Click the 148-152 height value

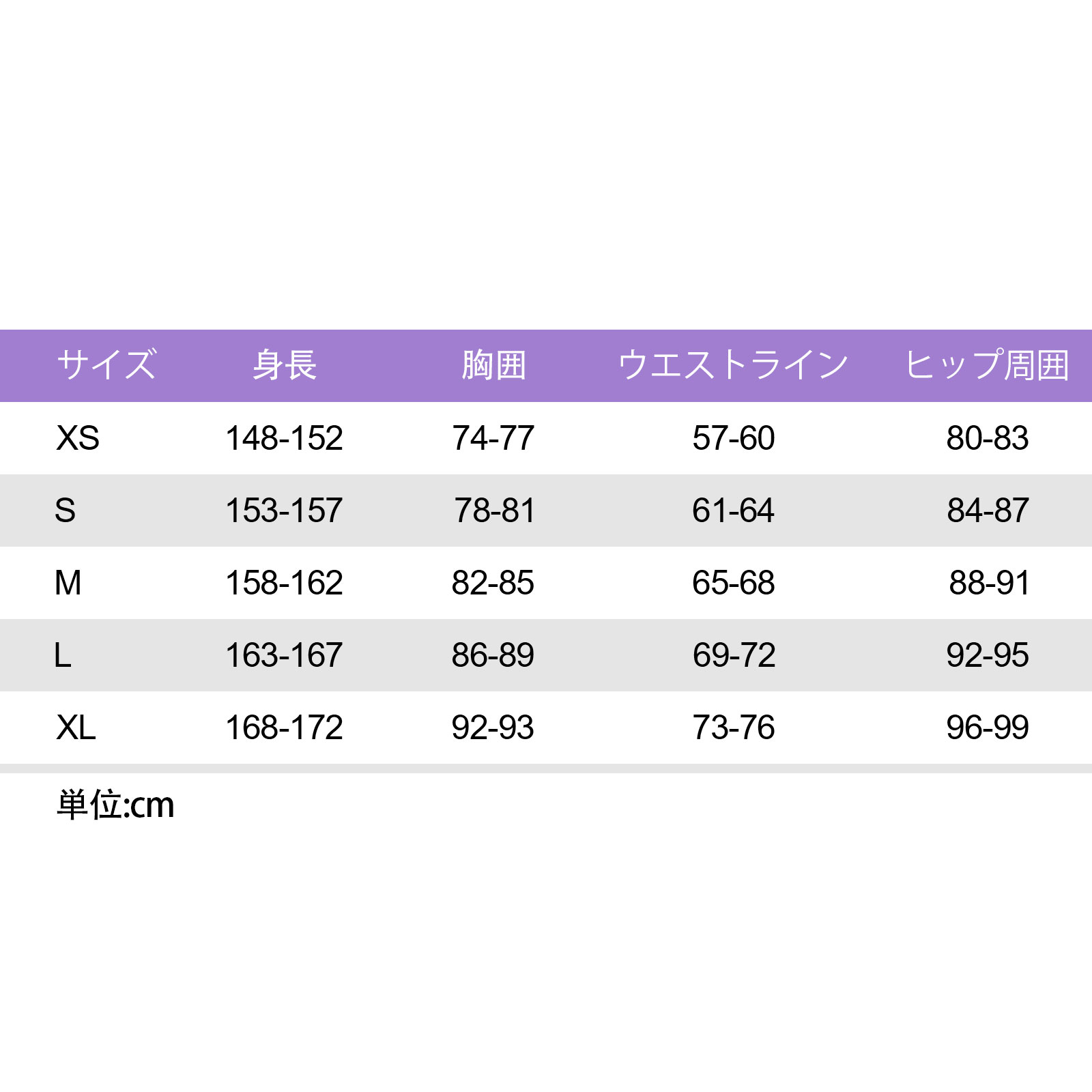point(284,438)
